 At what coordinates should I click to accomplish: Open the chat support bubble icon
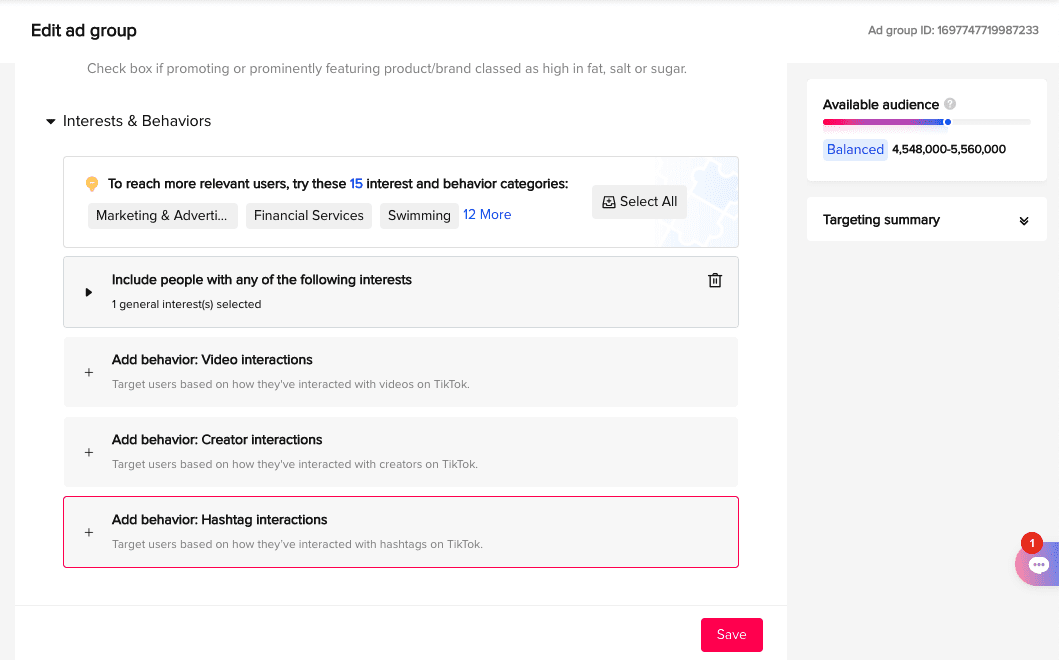(1038, 565)
